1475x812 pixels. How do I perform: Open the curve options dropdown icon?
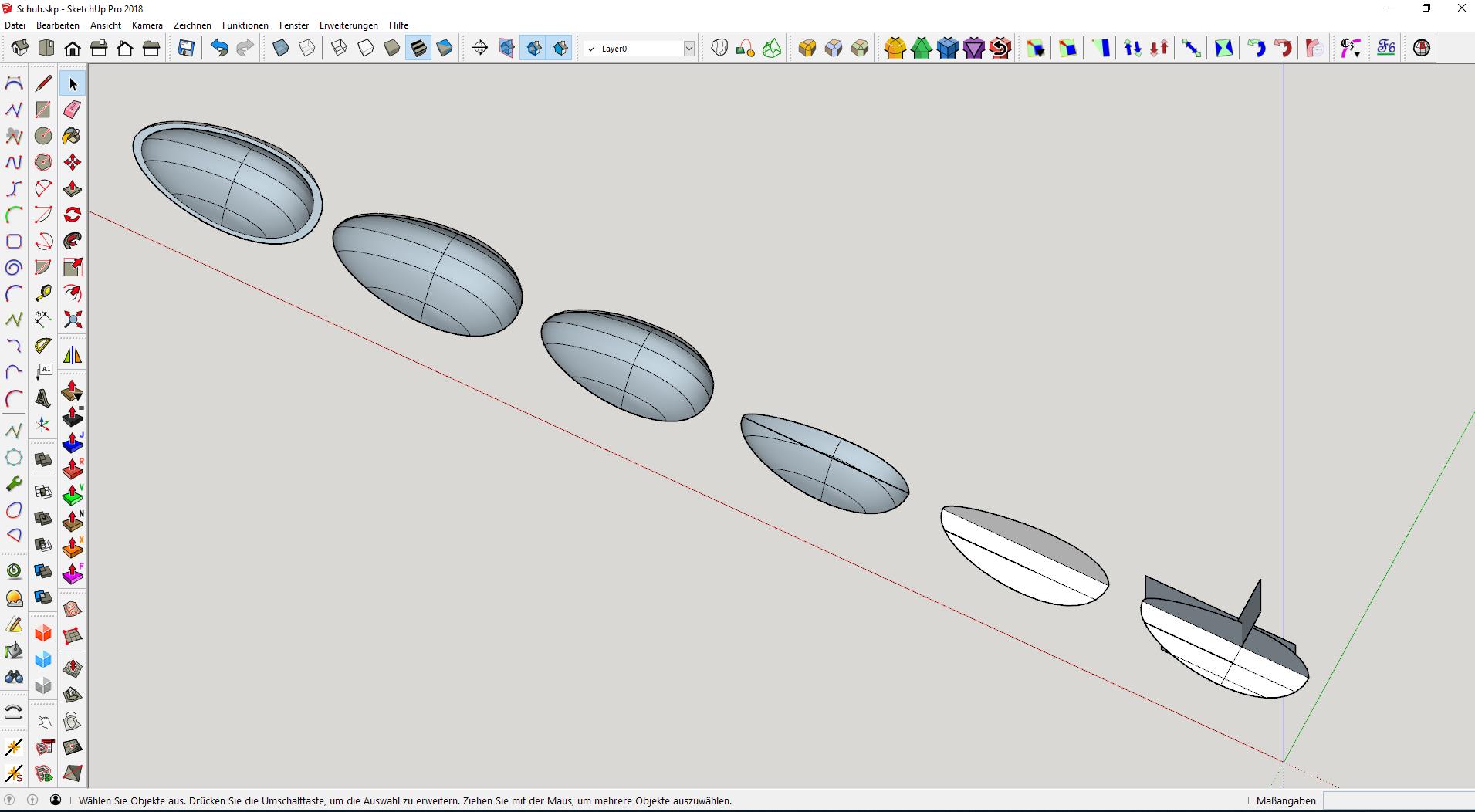point(1350,48)
